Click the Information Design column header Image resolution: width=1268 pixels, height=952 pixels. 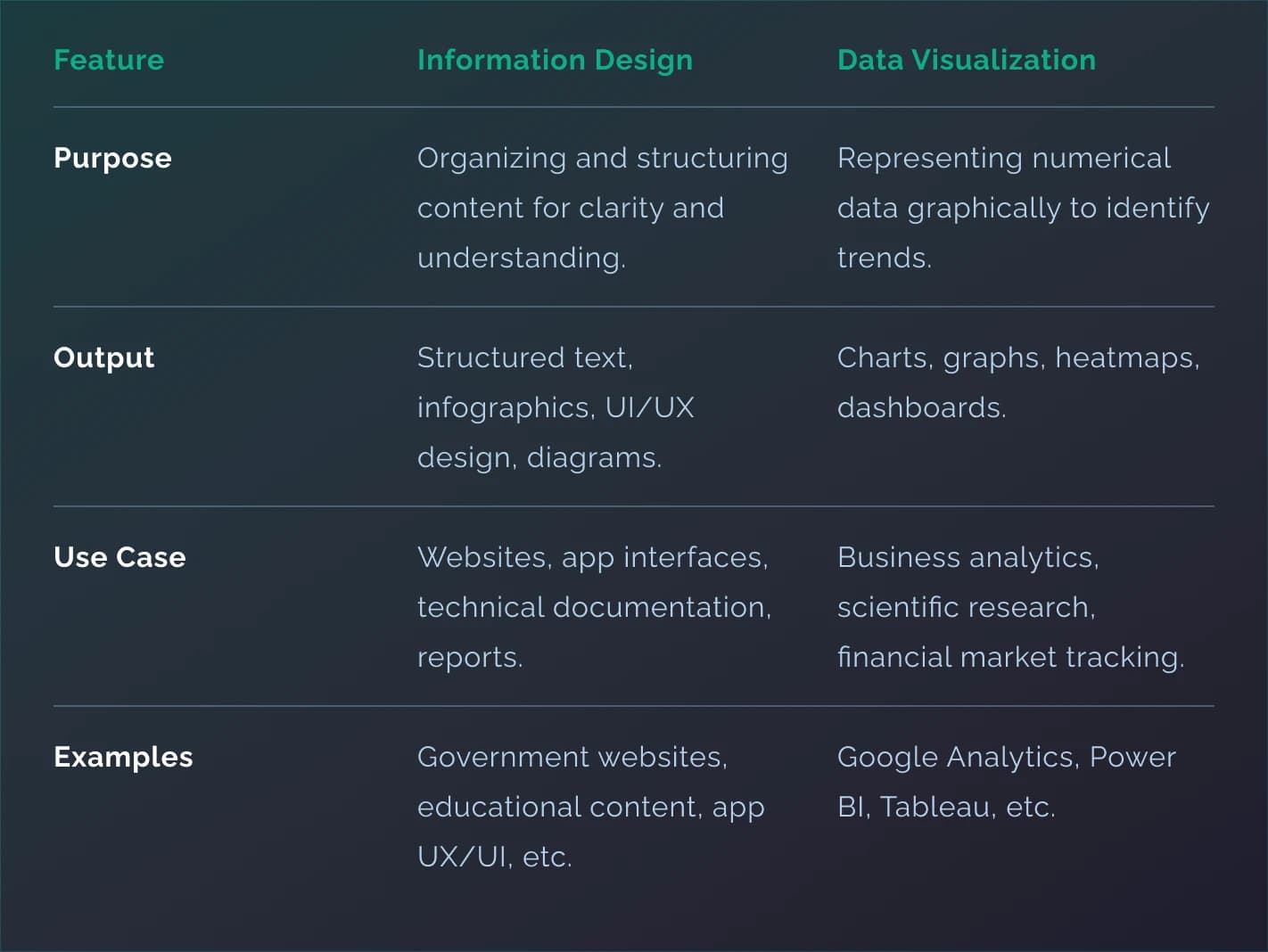point(555,60)
